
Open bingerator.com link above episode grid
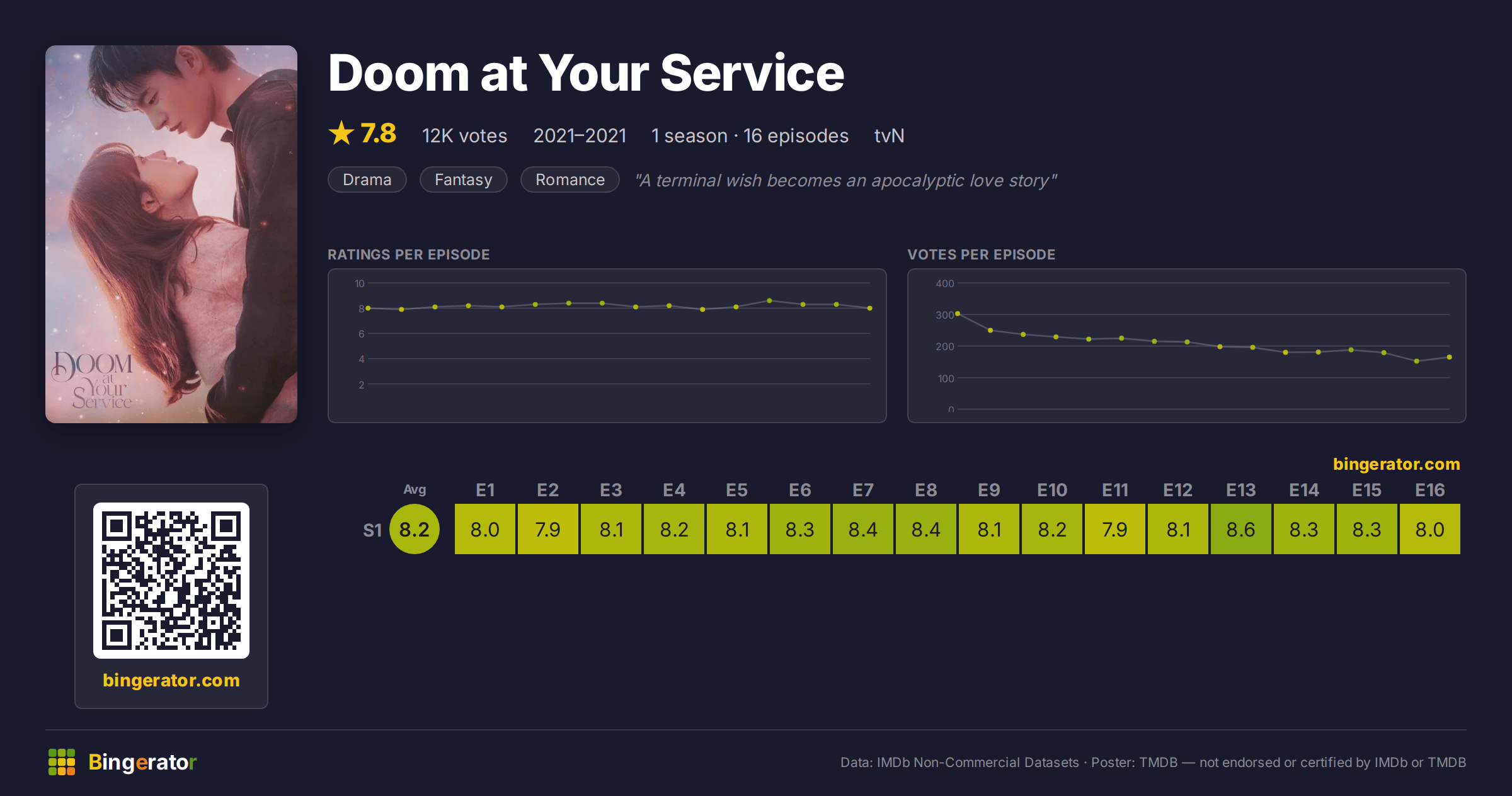1396,464
